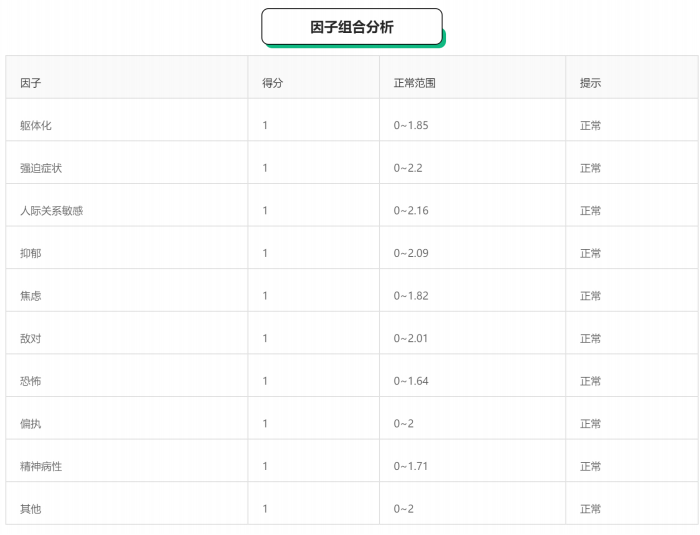
Task: Click the 焦虑 factor name
Action: [x=30, y=296]
